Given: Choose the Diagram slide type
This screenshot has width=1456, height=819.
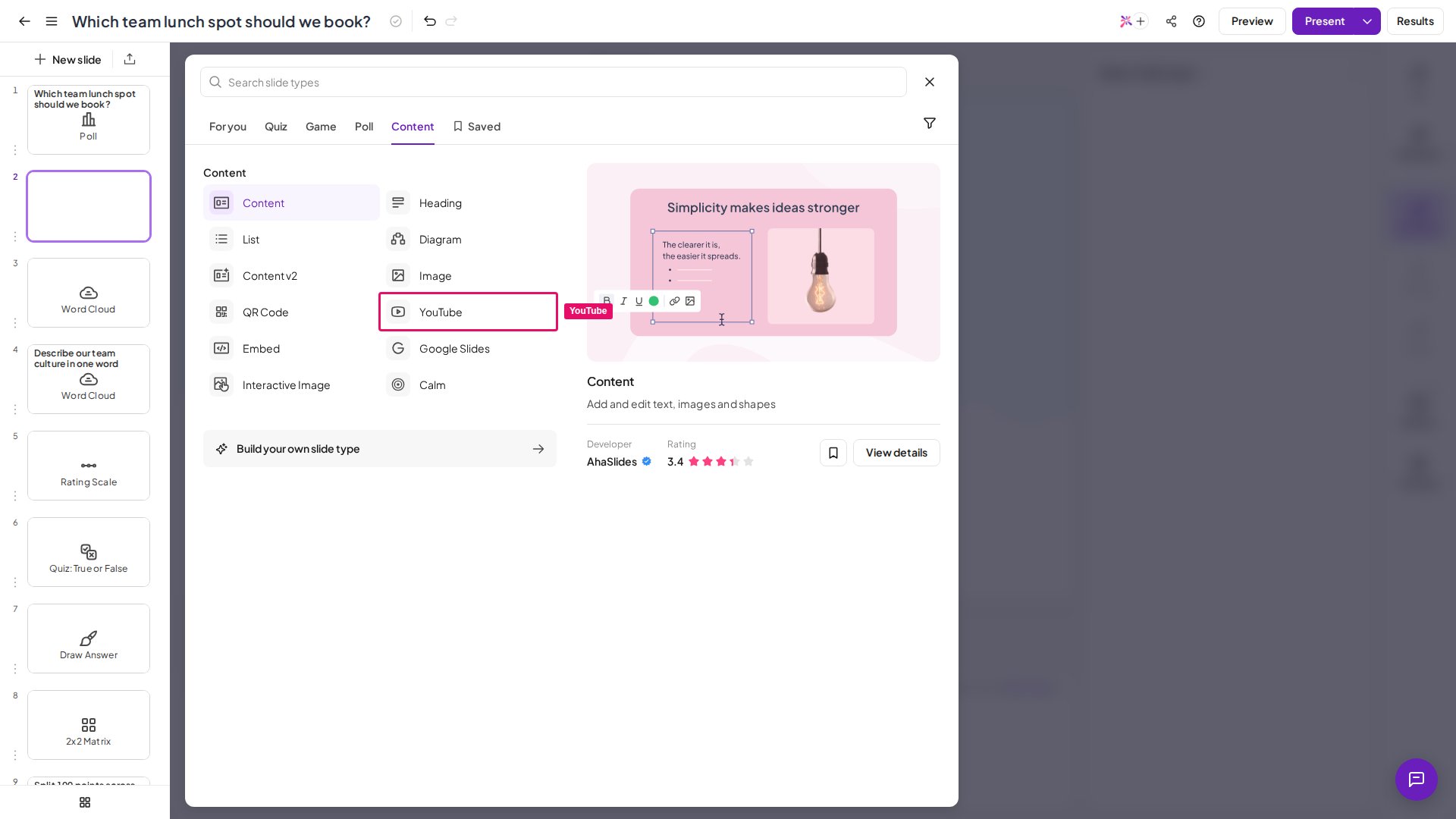Looking at the screenshot, I should point(468,240).
